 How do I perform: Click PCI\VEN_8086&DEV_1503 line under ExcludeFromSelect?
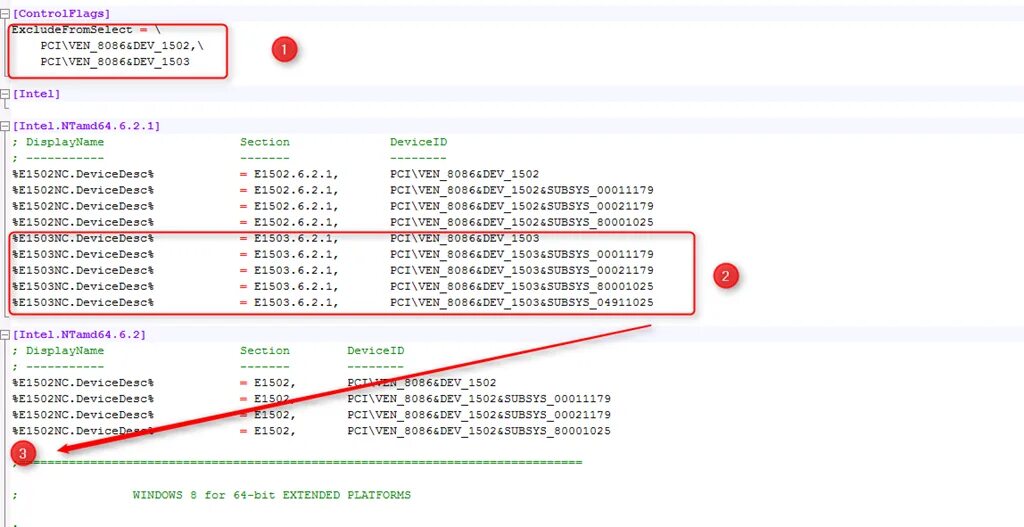[x=115, y=62]
